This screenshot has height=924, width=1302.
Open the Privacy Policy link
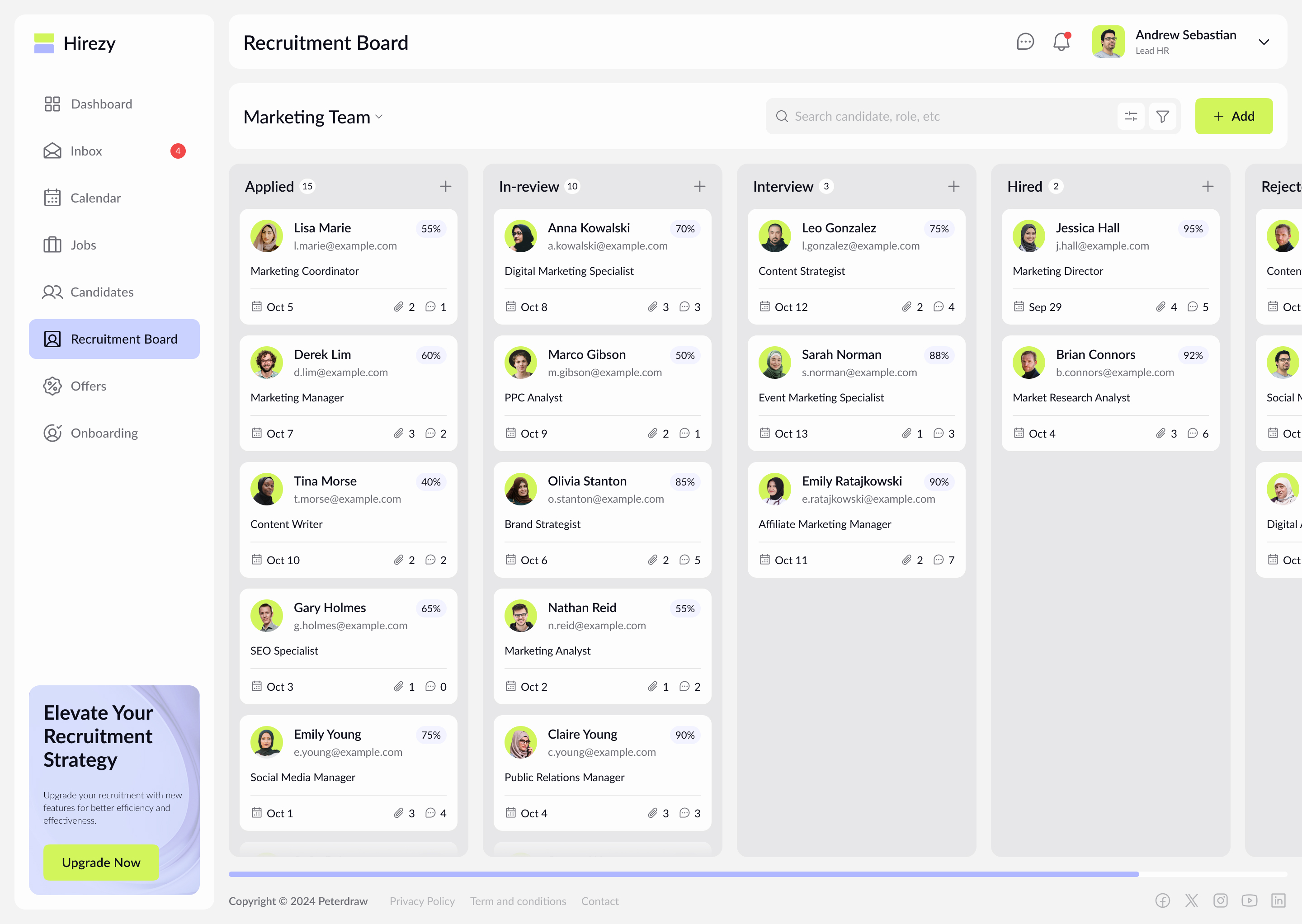[x=422, y=900]
